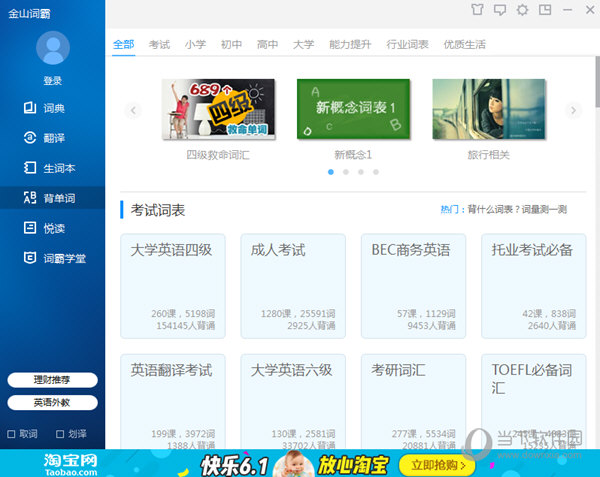This screenshot has width=600, height=477.
Task: Open the feedback message icon
Action: pos(500,10)
